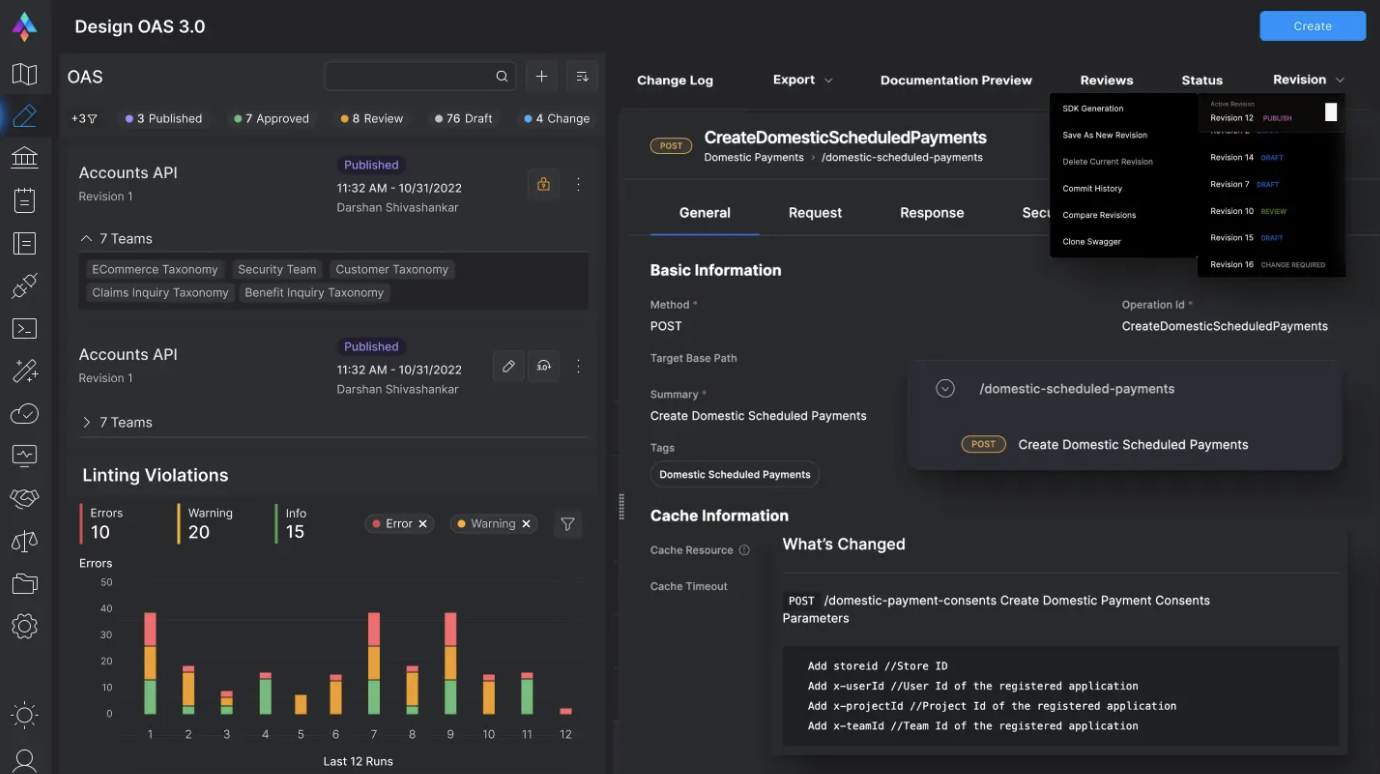
Task: Open the terminal console icon in sidebar
Action: click(25, 329)
